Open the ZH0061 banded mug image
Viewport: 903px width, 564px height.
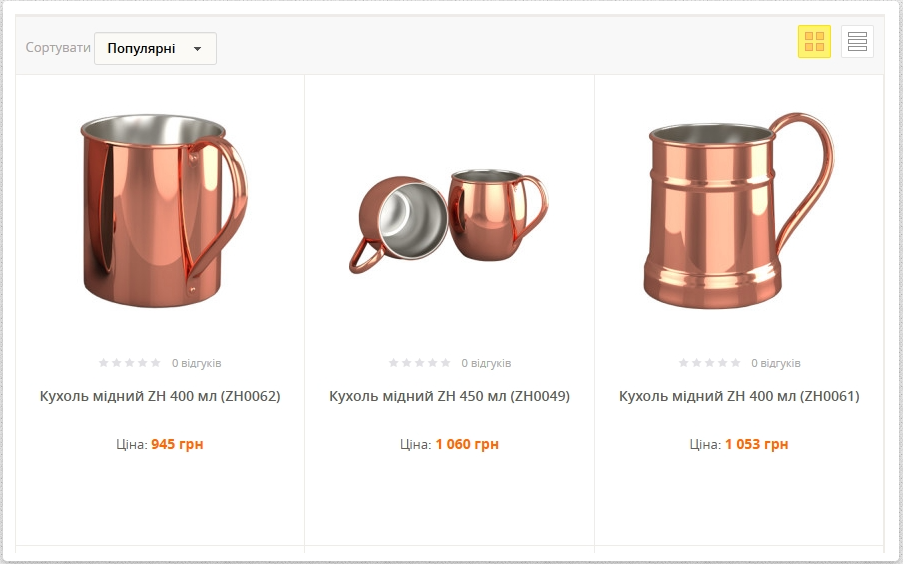pyautogui.click(x=738, y=210)
